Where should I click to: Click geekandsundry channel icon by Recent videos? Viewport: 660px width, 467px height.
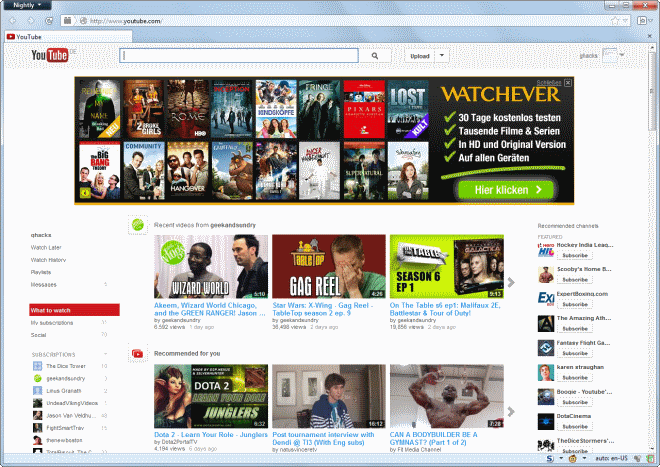point(138,225)
